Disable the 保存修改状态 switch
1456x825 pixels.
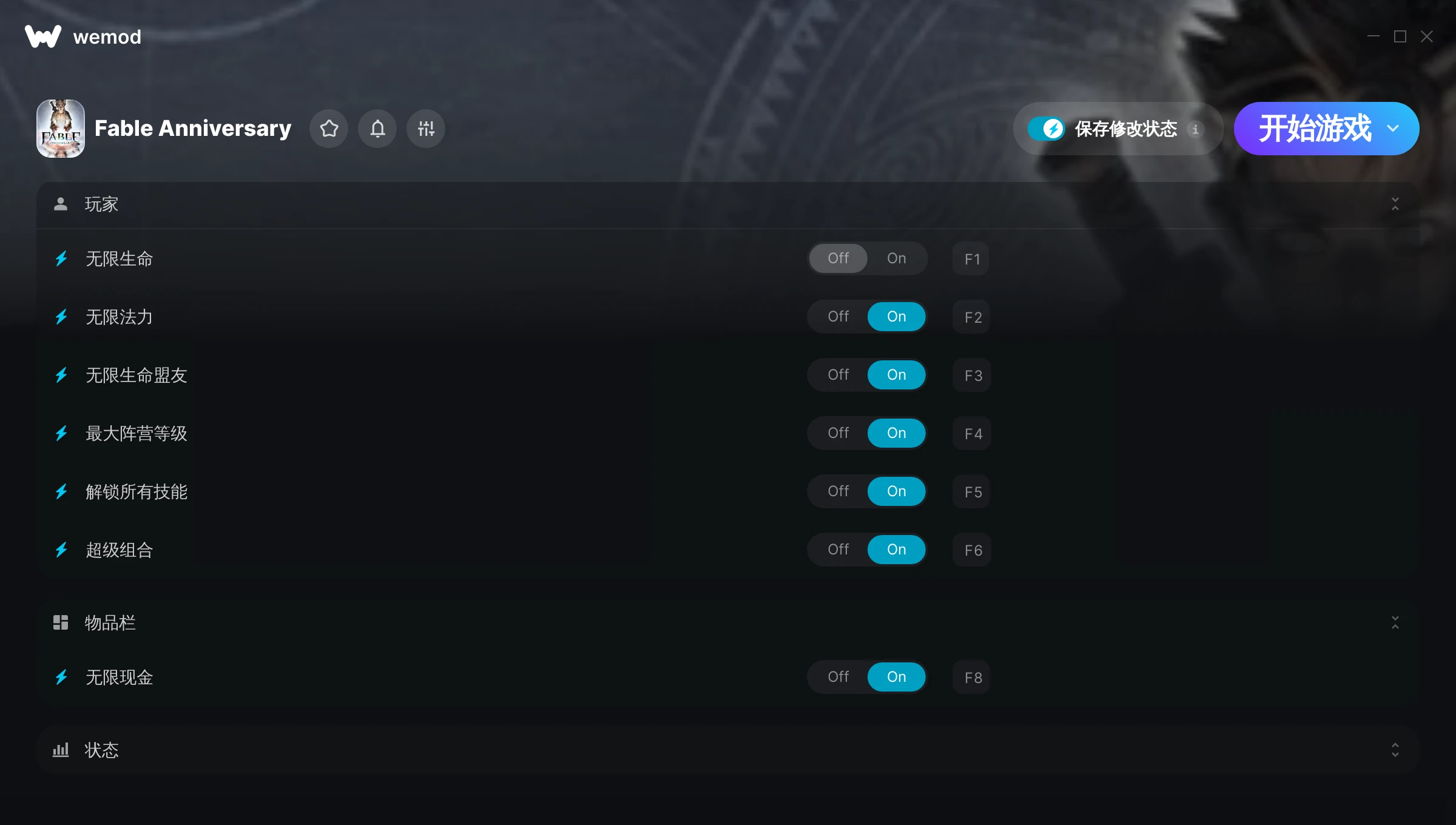[x=1046, y=129]
